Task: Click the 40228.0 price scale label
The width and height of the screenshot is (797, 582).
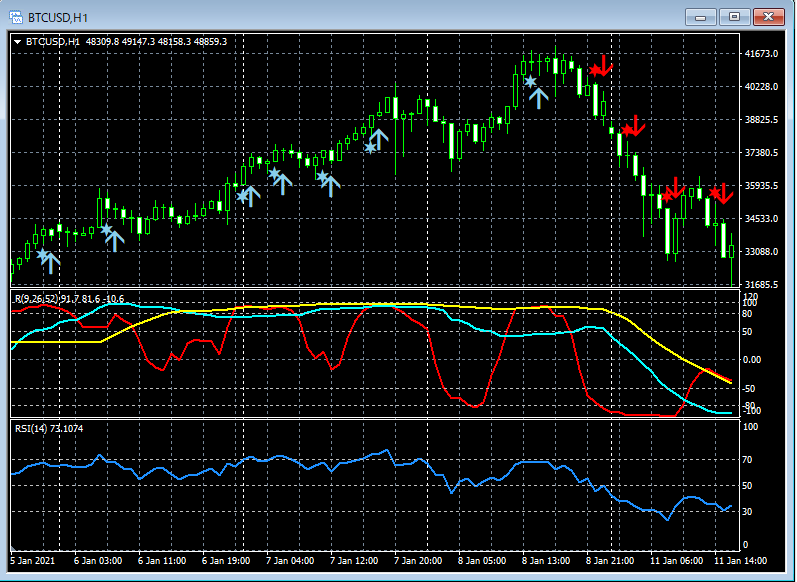Action: pos(761,87)
